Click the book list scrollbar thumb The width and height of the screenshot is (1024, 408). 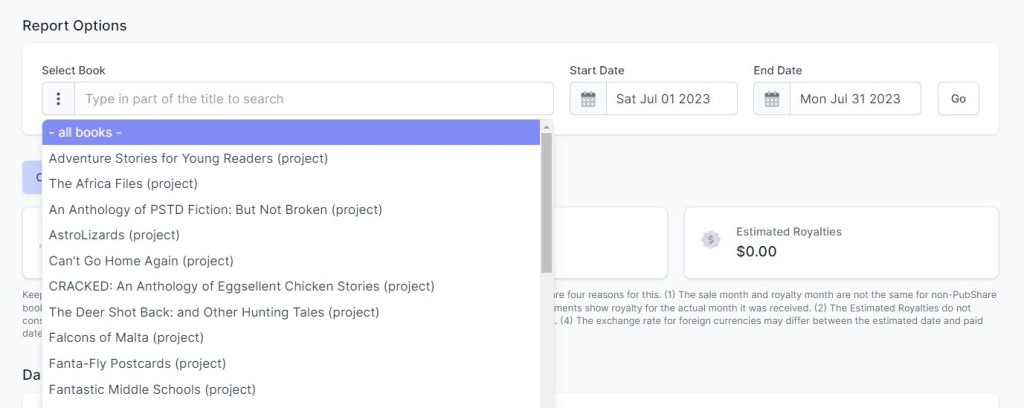click(547, 200)
